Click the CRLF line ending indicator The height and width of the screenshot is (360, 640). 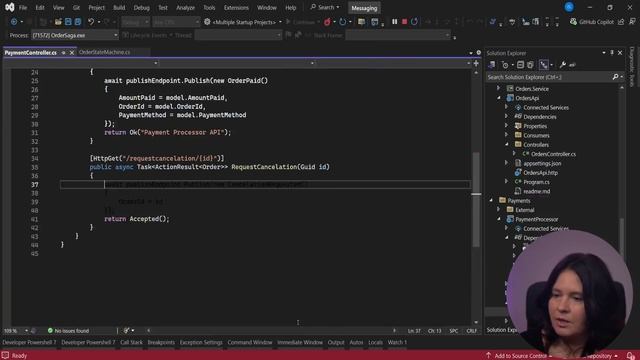tap(471, 331)
